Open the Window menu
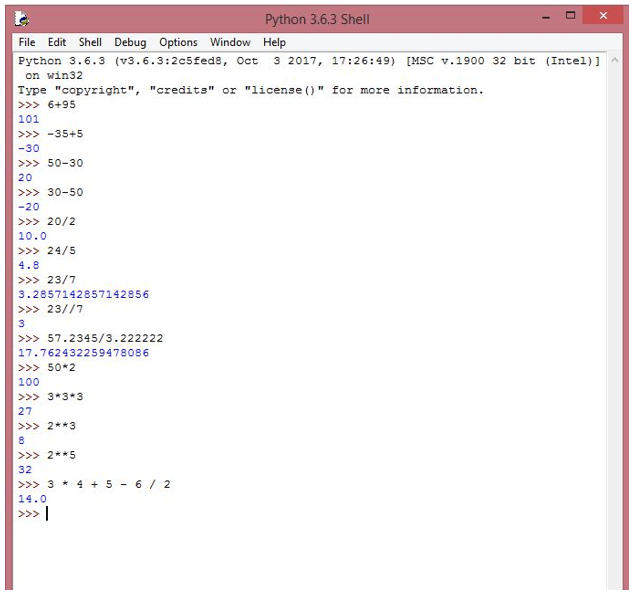634x595 pixels. [230, 42]
